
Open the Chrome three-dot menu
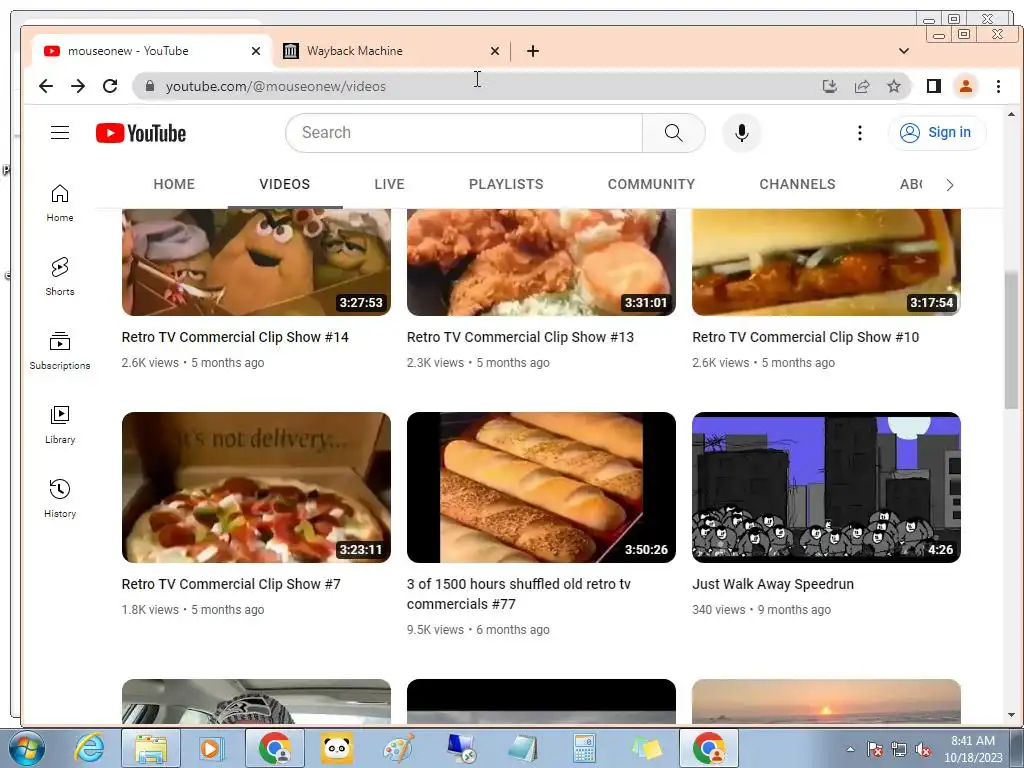[998, 86]
